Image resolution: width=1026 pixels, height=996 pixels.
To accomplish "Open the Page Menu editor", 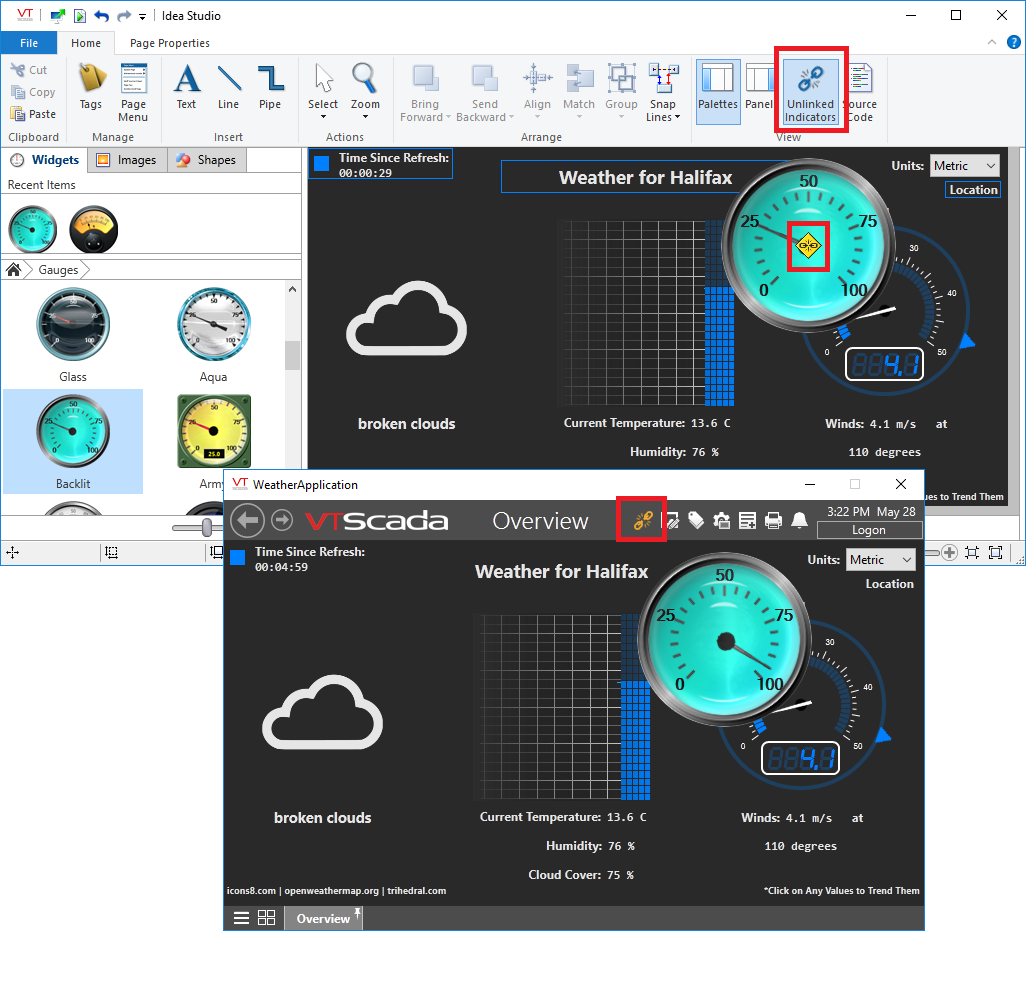I will pyautogui.click(x=133, y=92).
